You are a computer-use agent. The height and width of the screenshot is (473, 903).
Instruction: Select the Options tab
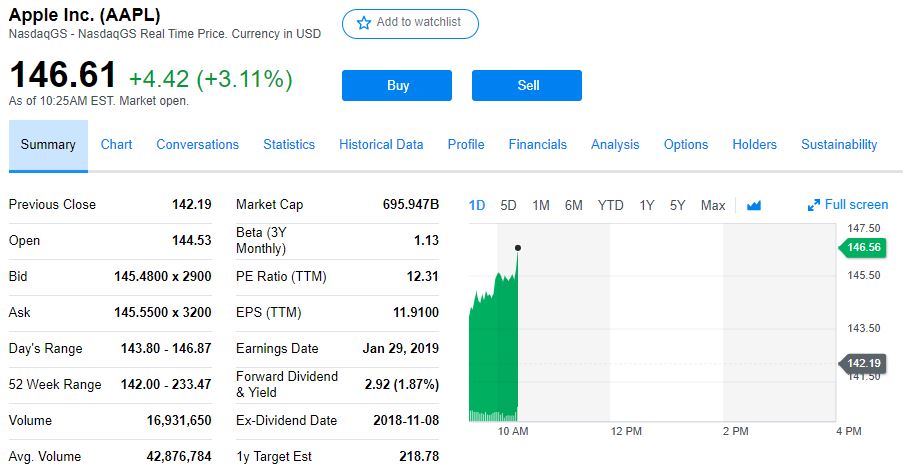[686, 144]
